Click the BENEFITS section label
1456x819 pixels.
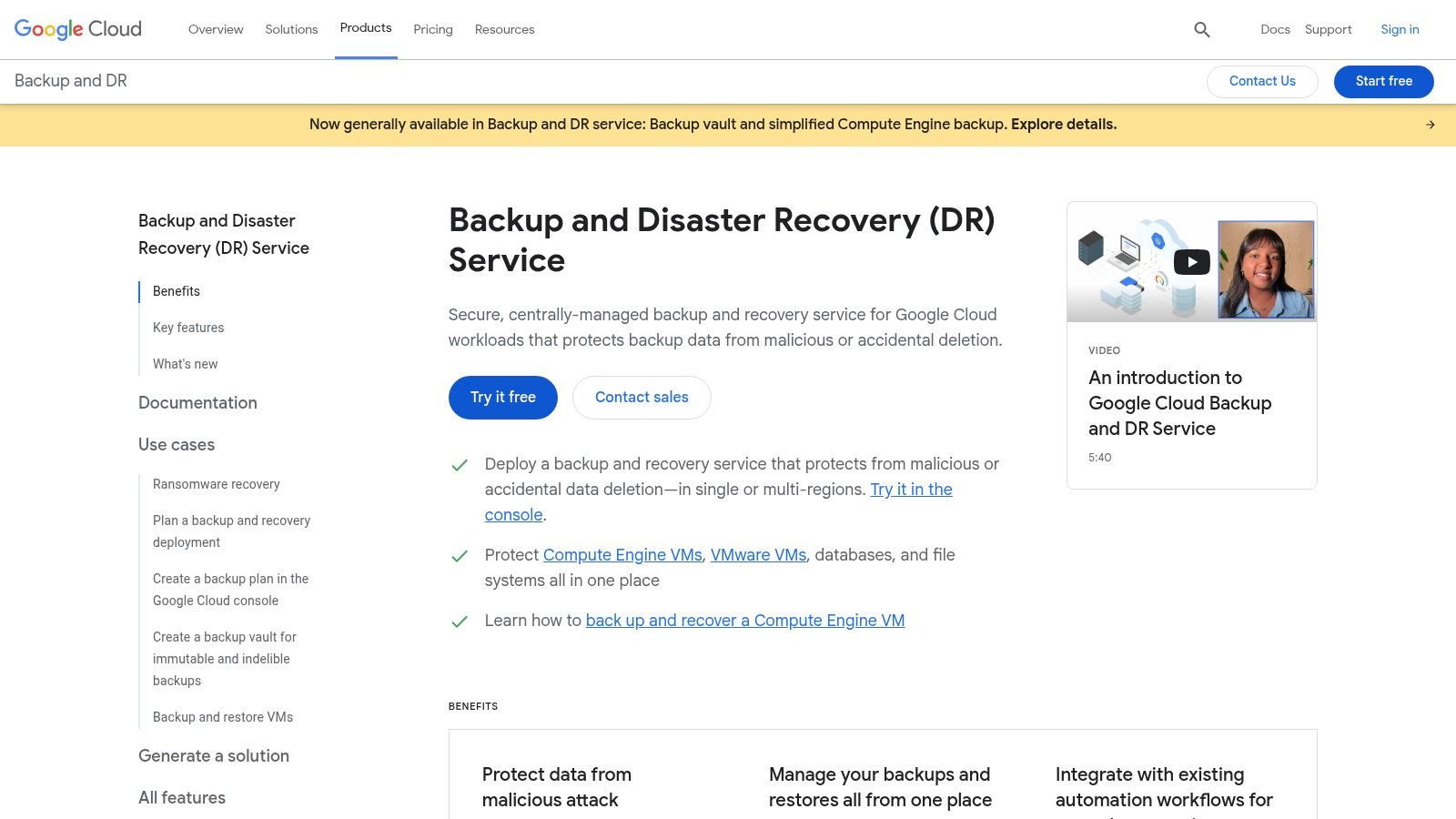coord(473,706)
